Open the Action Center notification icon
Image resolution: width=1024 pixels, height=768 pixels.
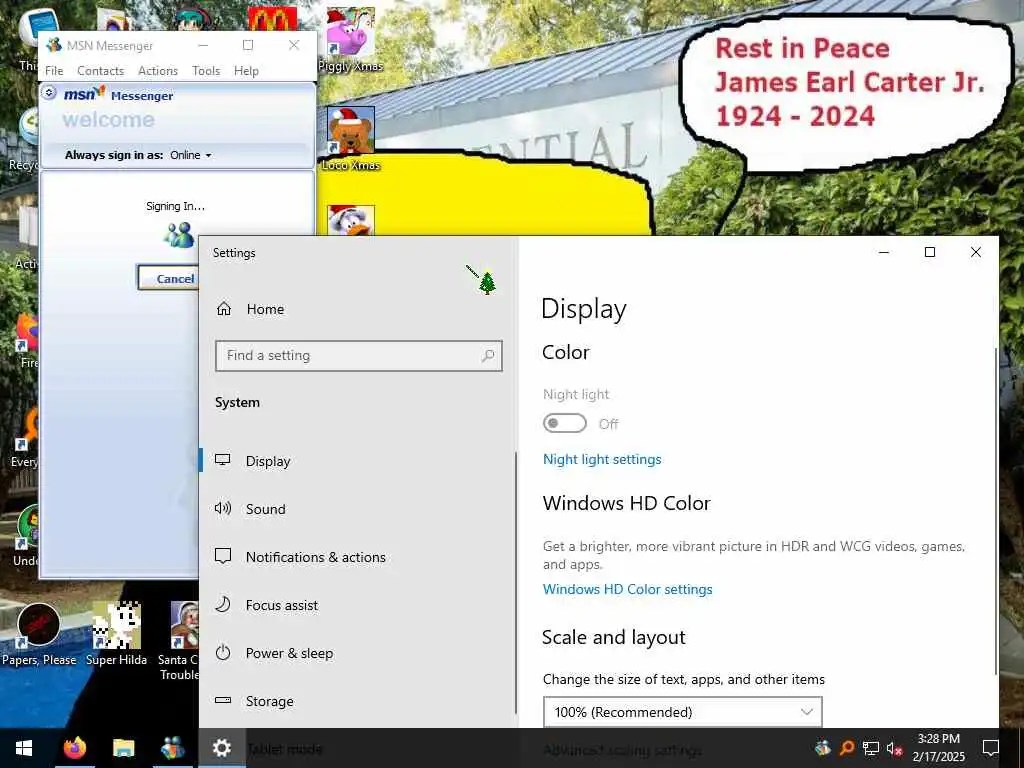point(991,748)
